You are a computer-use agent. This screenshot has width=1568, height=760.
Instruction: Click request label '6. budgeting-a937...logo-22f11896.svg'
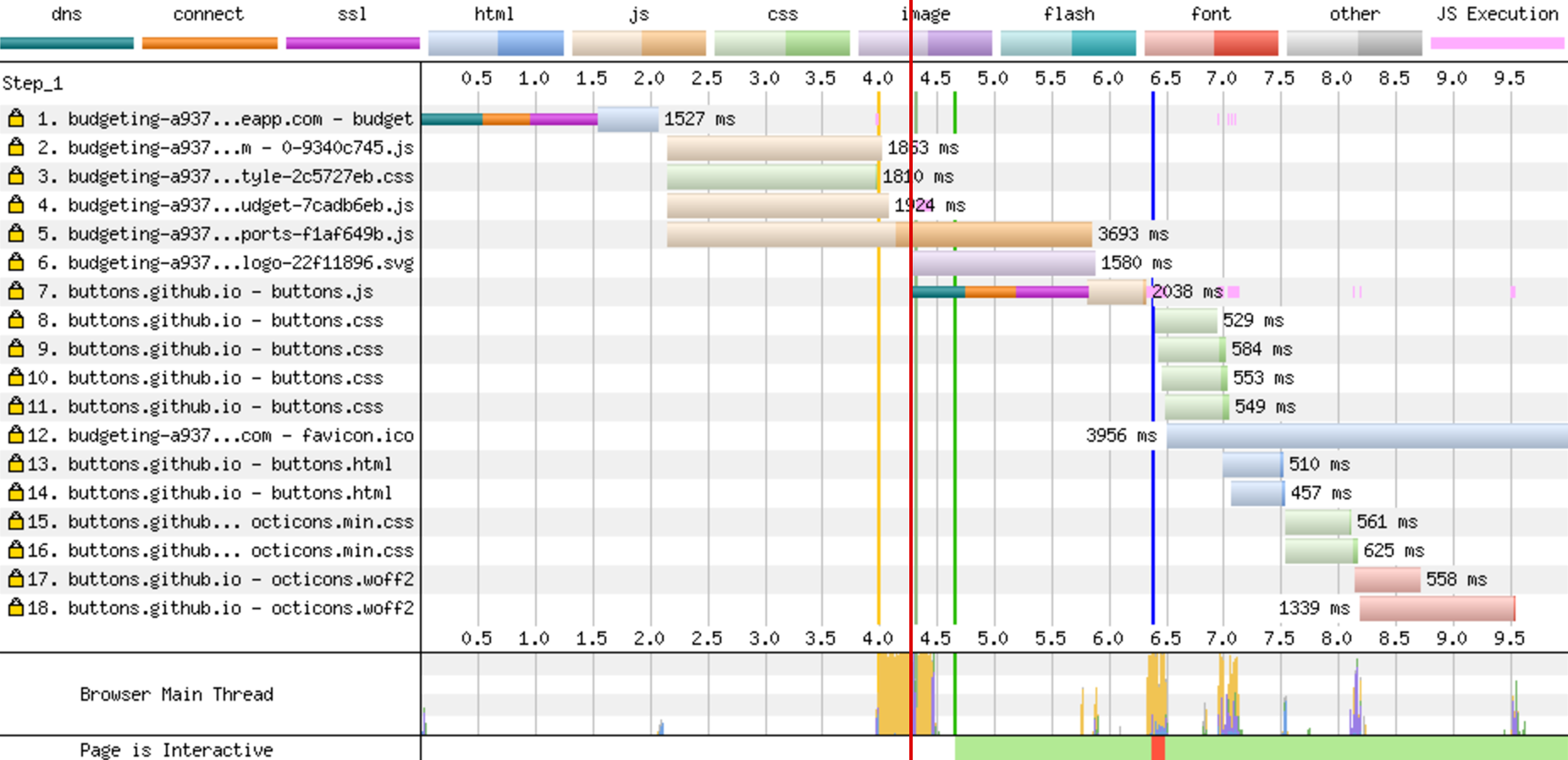(x=225, y=262)
